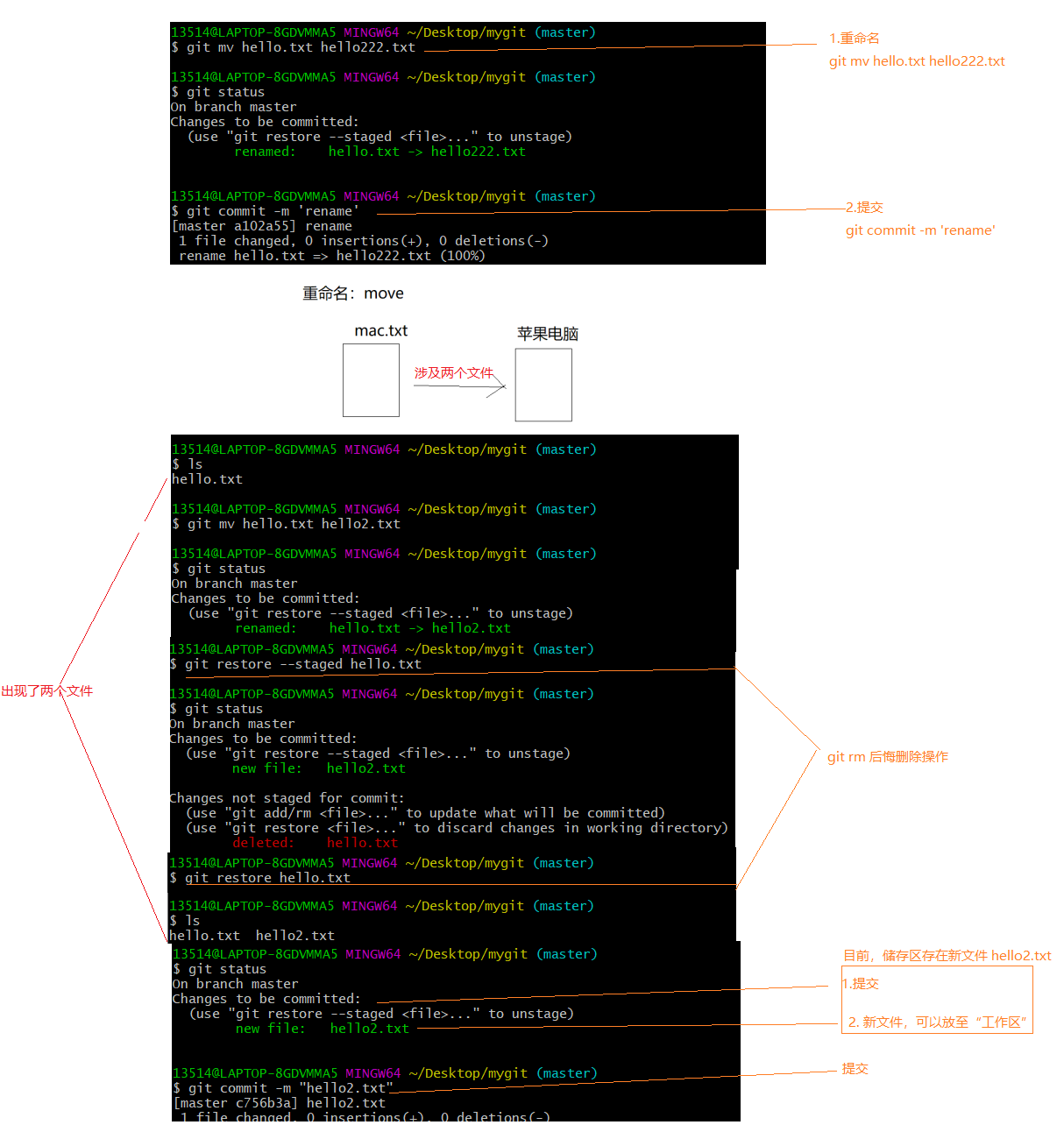Select the 2. 新文件，可以放至"工作区" text
1064x1132 pixels.
coord(937,1022)
